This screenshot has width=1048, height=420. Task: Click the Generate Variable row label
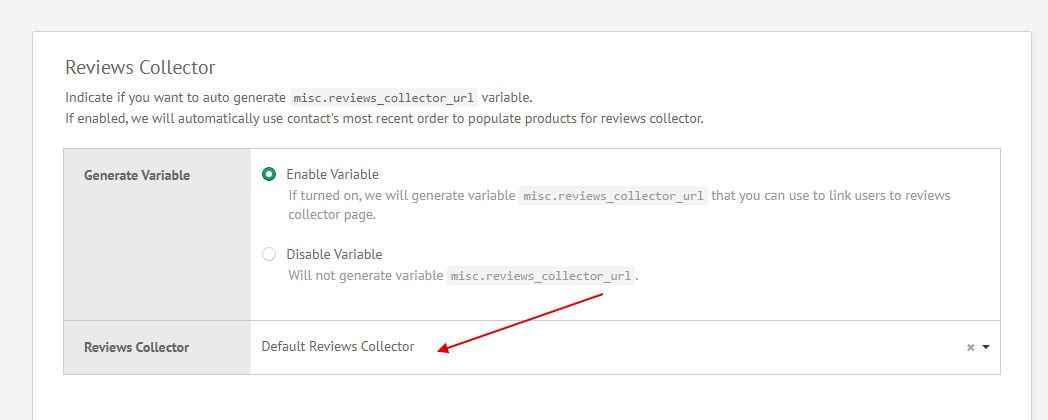pos(136,175)
